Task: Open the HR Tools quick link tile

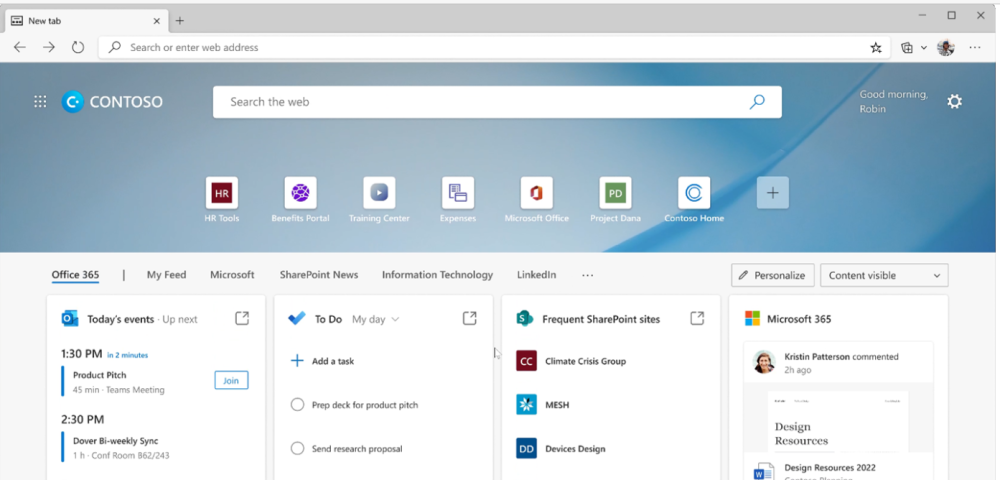Action: [x=221, y=193]
